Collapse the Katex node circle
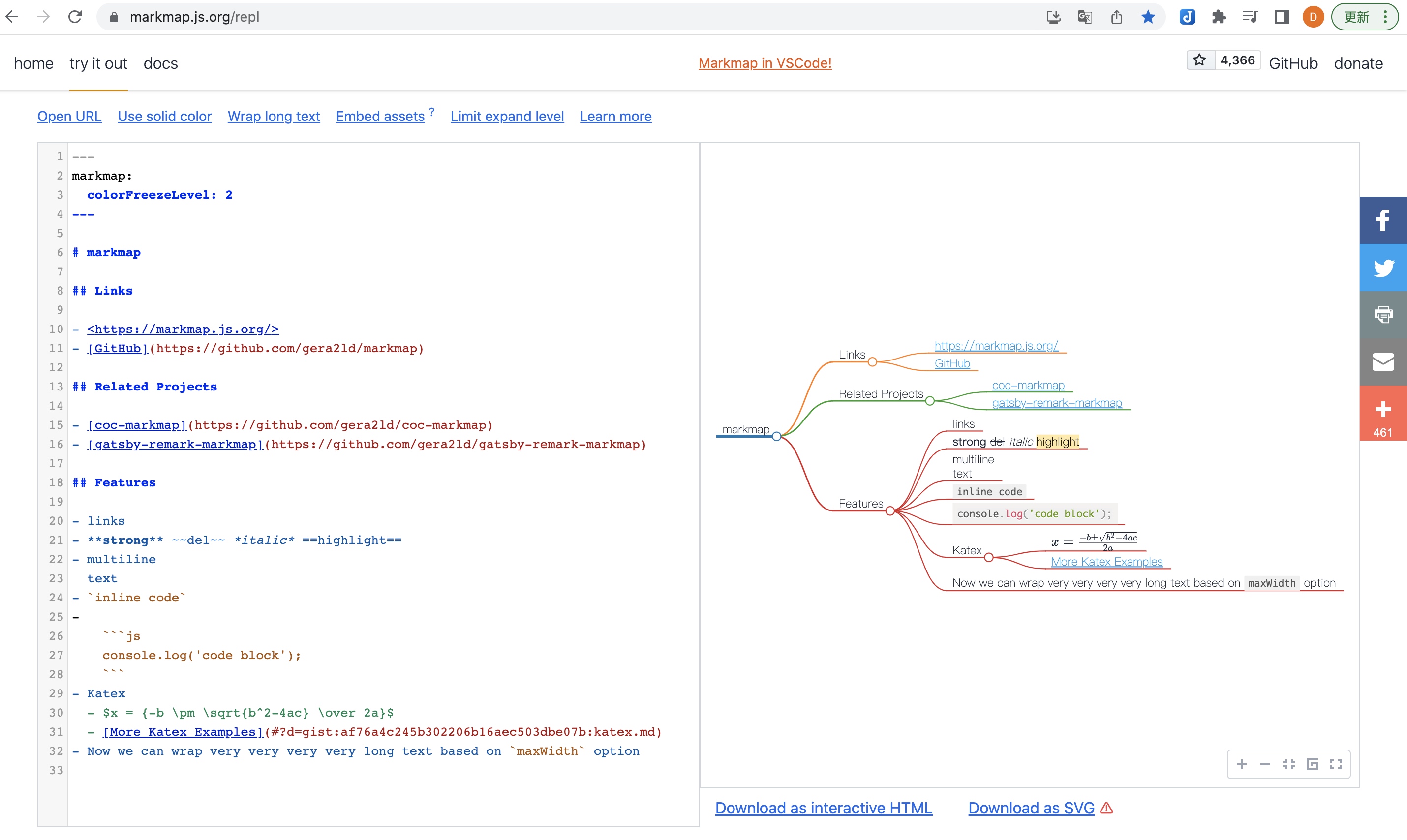 (x=988, y=558)
